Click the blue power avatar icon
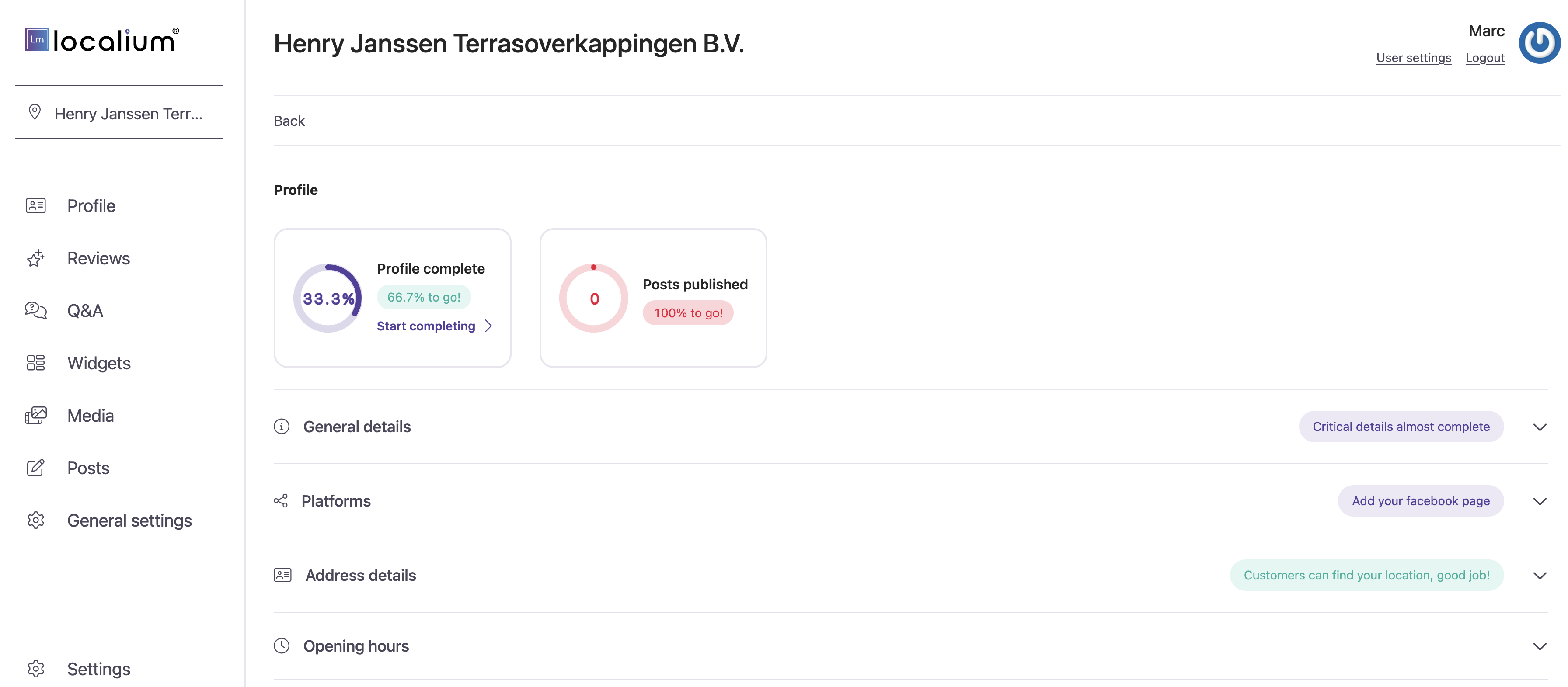Screen dimensions: 1568x687 pyautogui.click(x=1540, y=42)
